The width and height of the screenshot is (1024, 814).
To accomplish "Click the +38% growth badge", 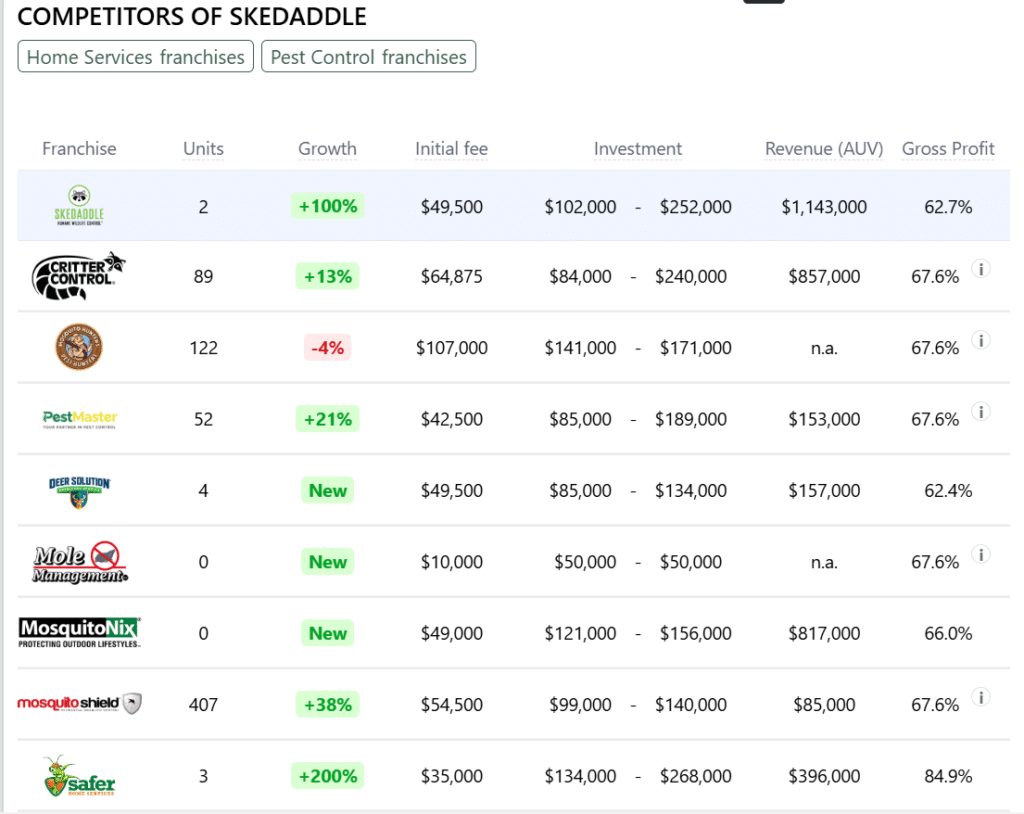I will point(327,704).
